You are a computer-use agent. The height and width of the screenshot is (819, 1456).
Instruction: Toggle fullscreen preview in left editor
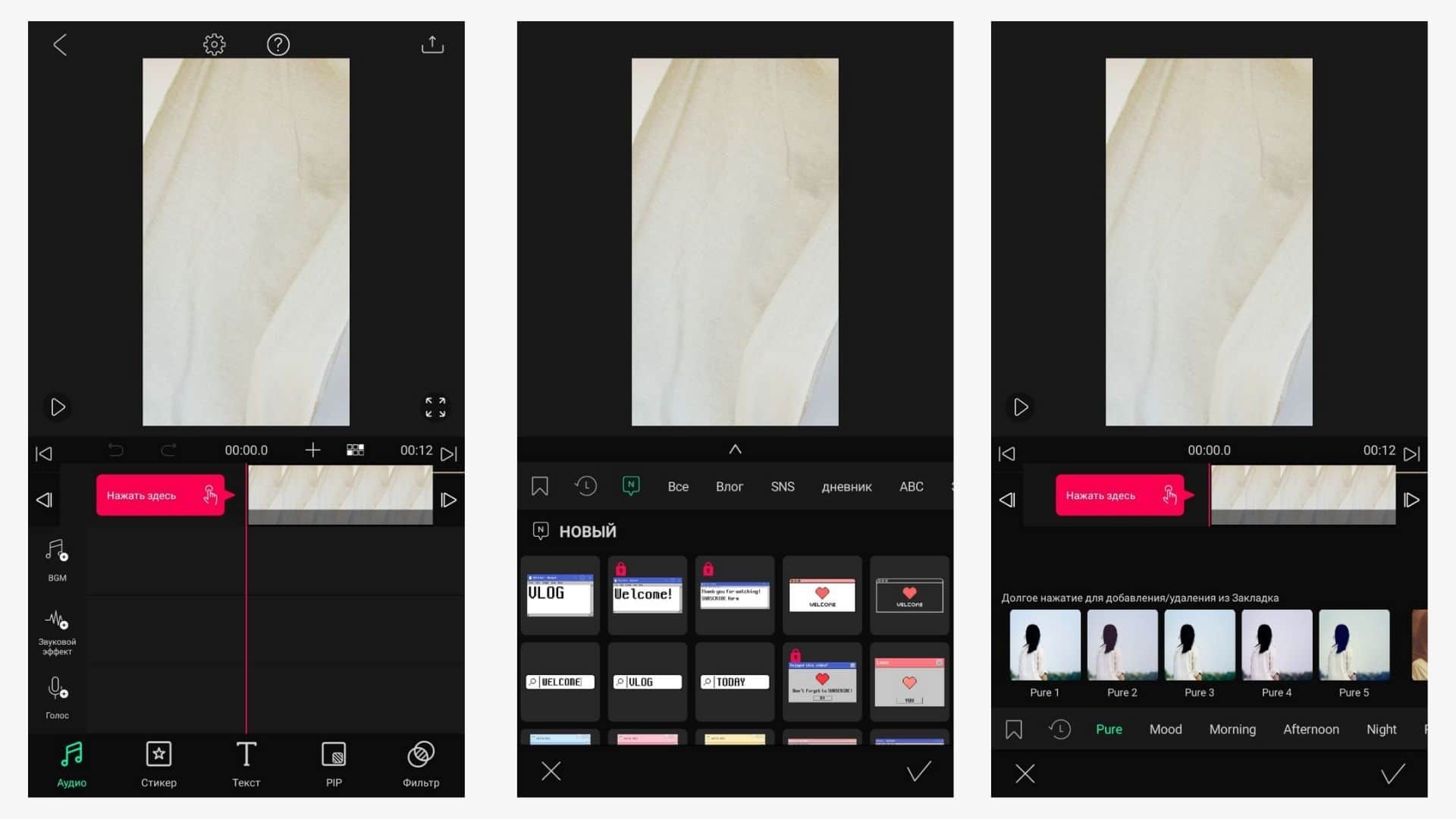click(435, 407)
